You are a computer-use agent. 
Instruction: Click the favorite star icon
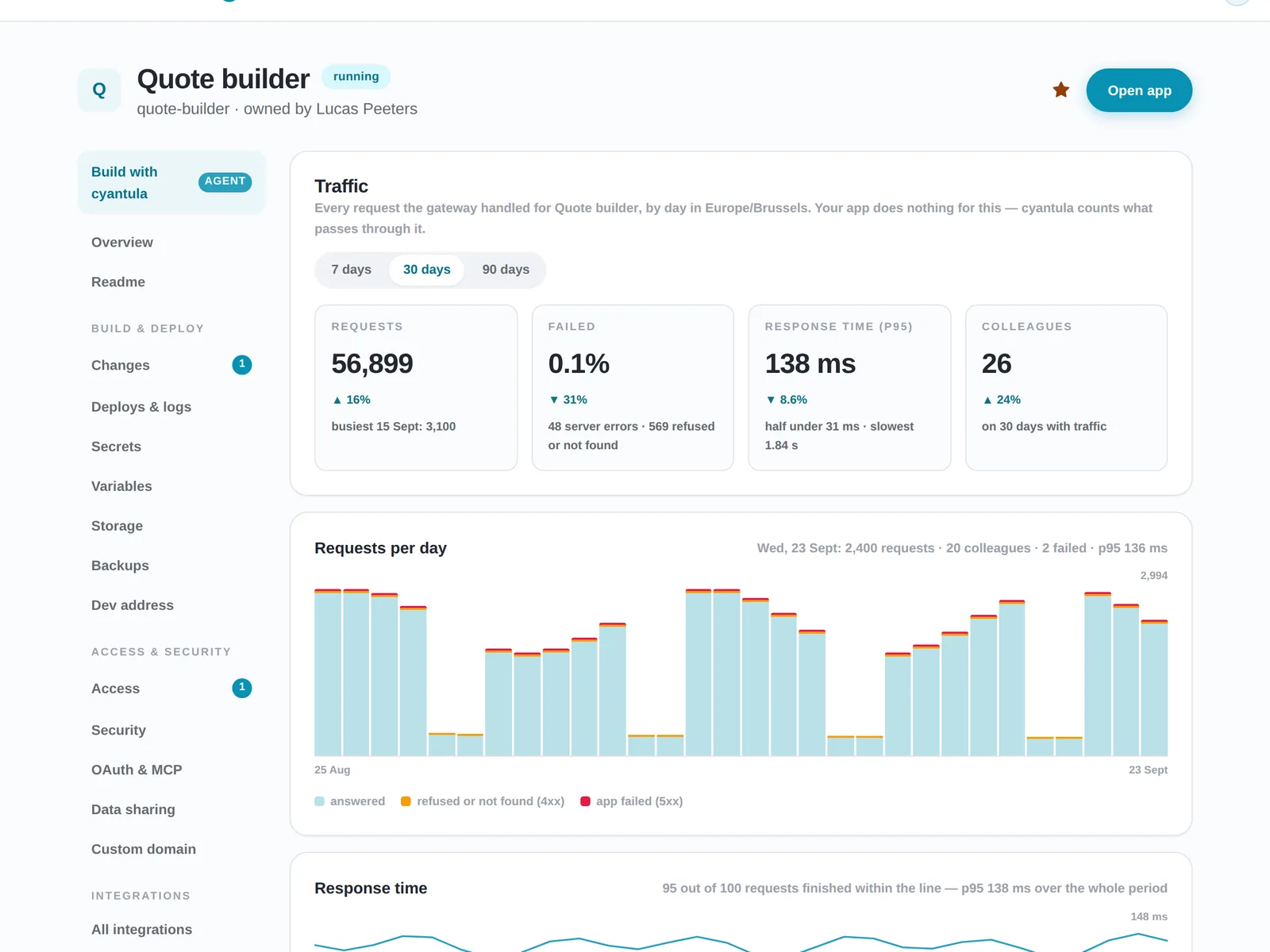pos(1060,90)
